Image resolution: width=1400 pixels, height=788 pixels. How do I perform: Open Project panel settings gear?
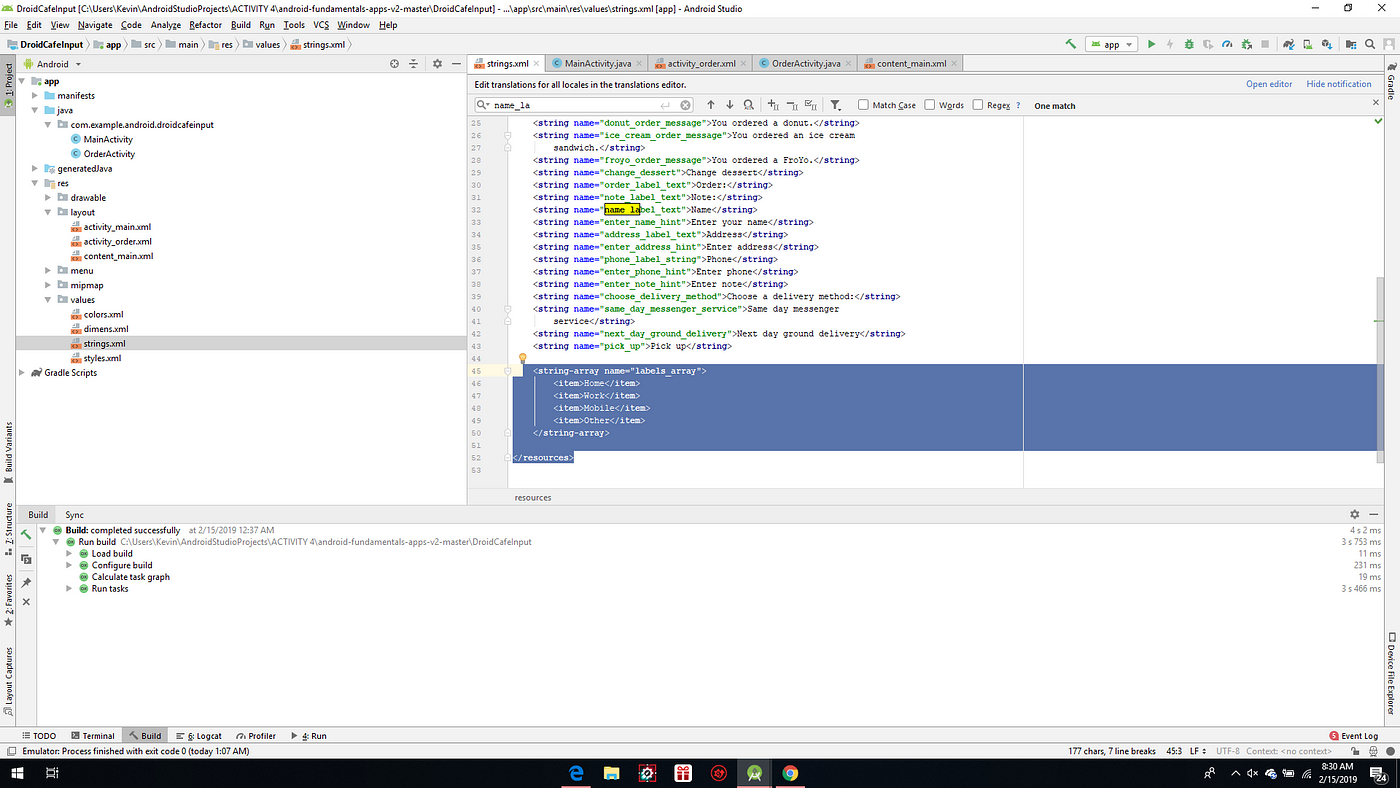437,64
